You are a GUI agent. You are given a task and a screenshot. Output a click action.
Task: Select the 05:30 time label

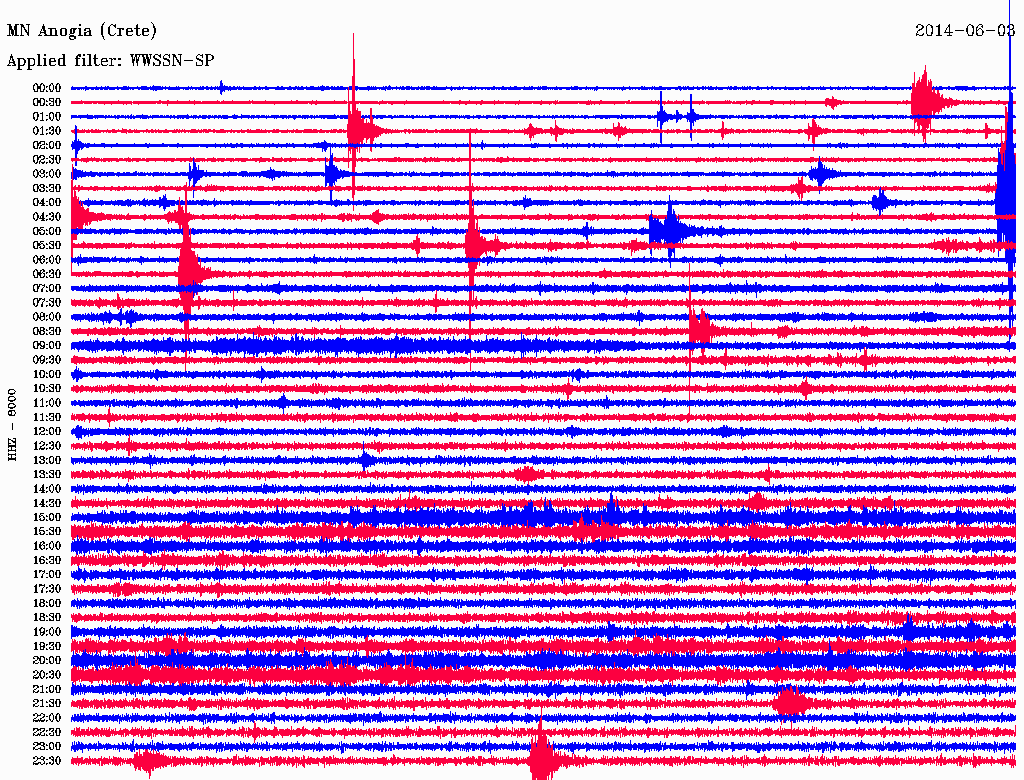click(x=47, y=245)
